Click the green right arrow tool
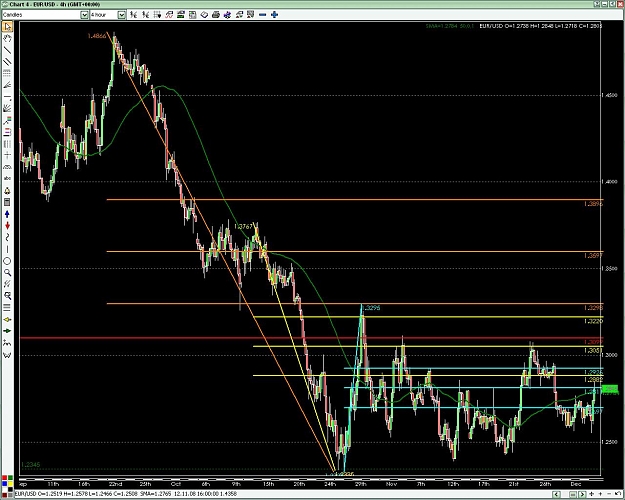The image size is (625, 500). click(7, 331)
